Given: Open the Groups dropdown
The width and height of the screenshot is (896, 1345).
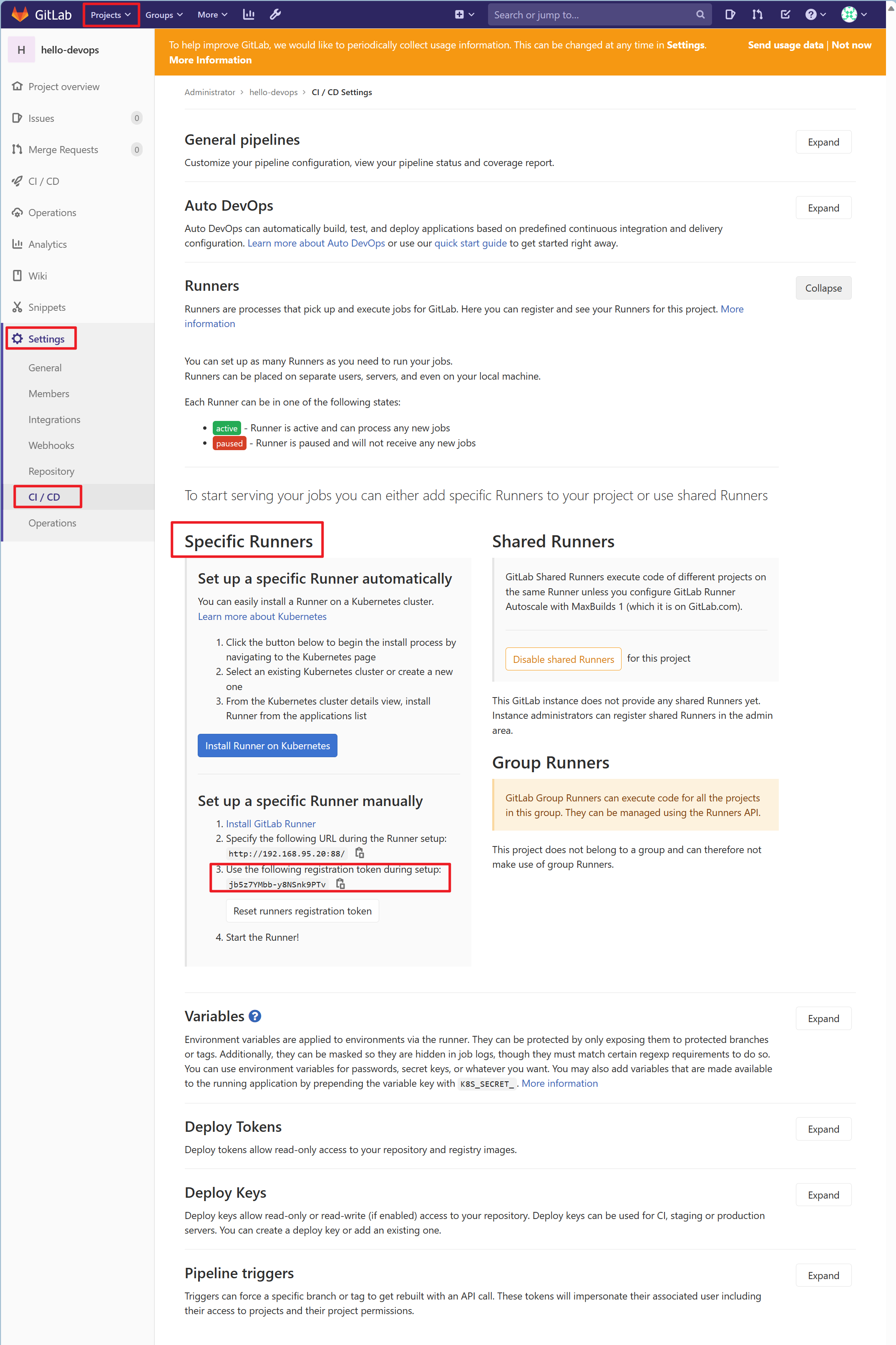Looking at the screenshot, I should coord(164,14).
